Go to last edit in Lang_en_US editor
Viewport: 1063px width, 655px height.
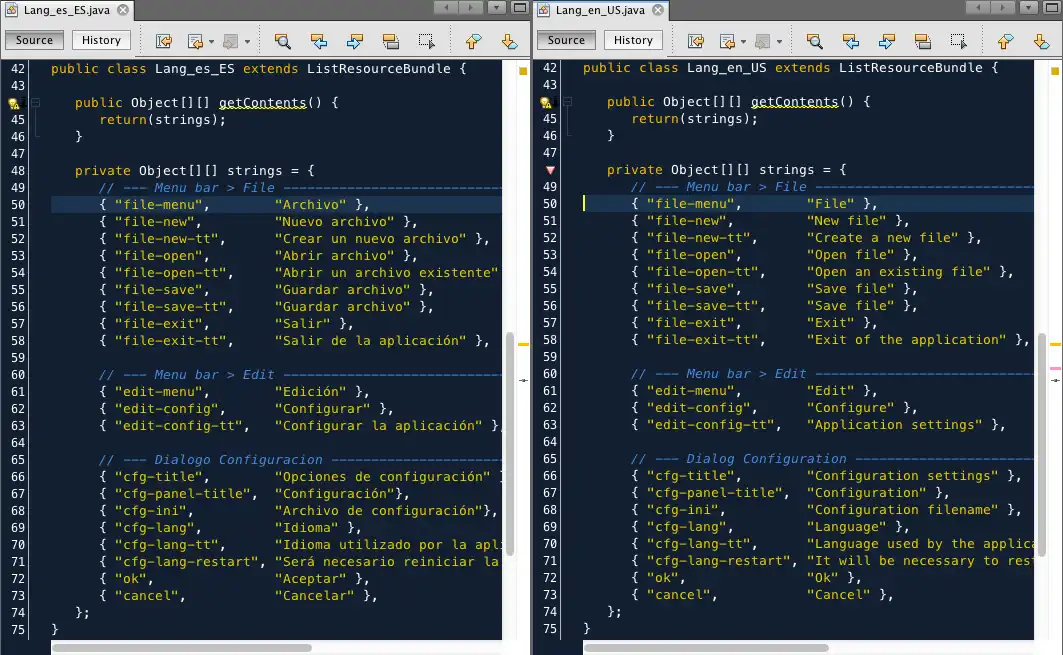tap(696, 41)
